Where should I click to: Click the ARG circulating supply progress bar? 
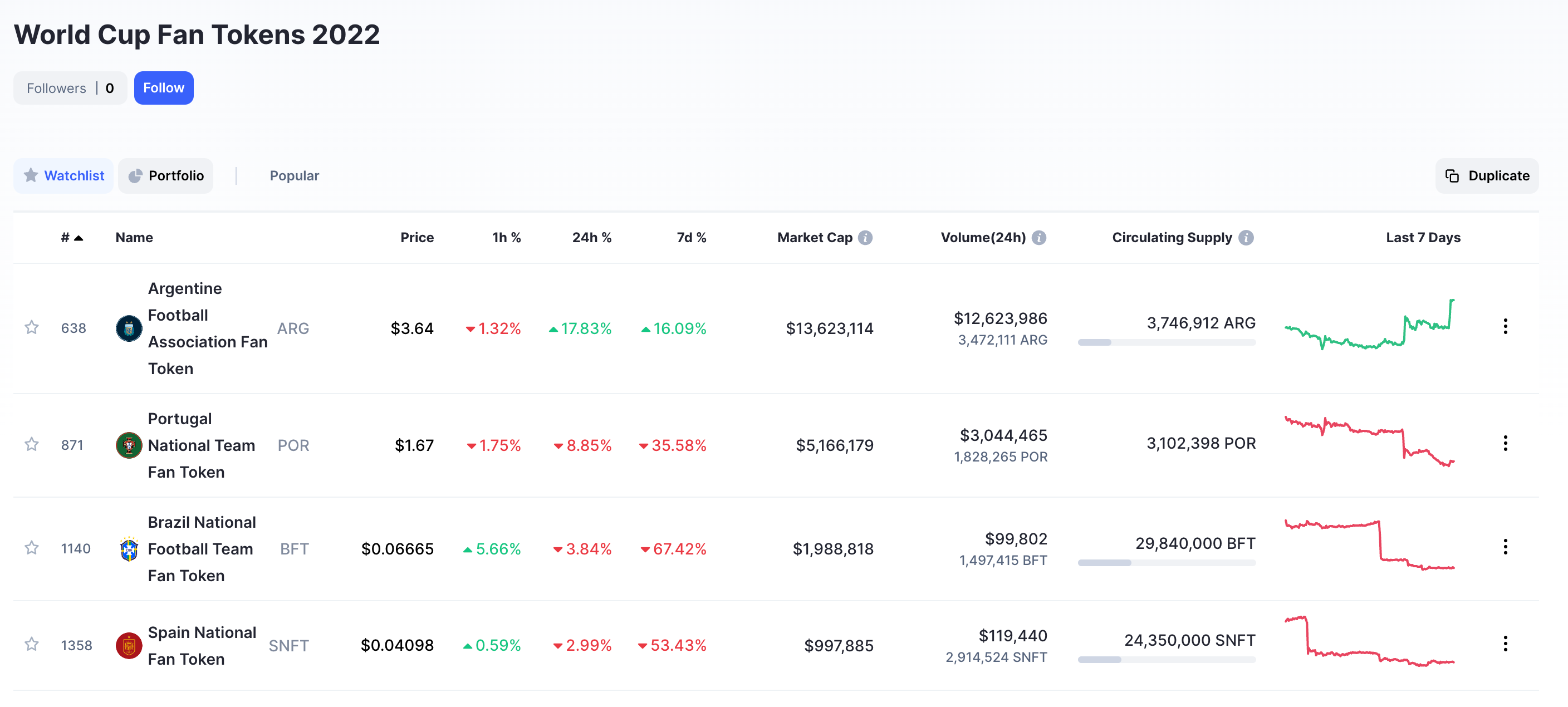click(1167, 342)
